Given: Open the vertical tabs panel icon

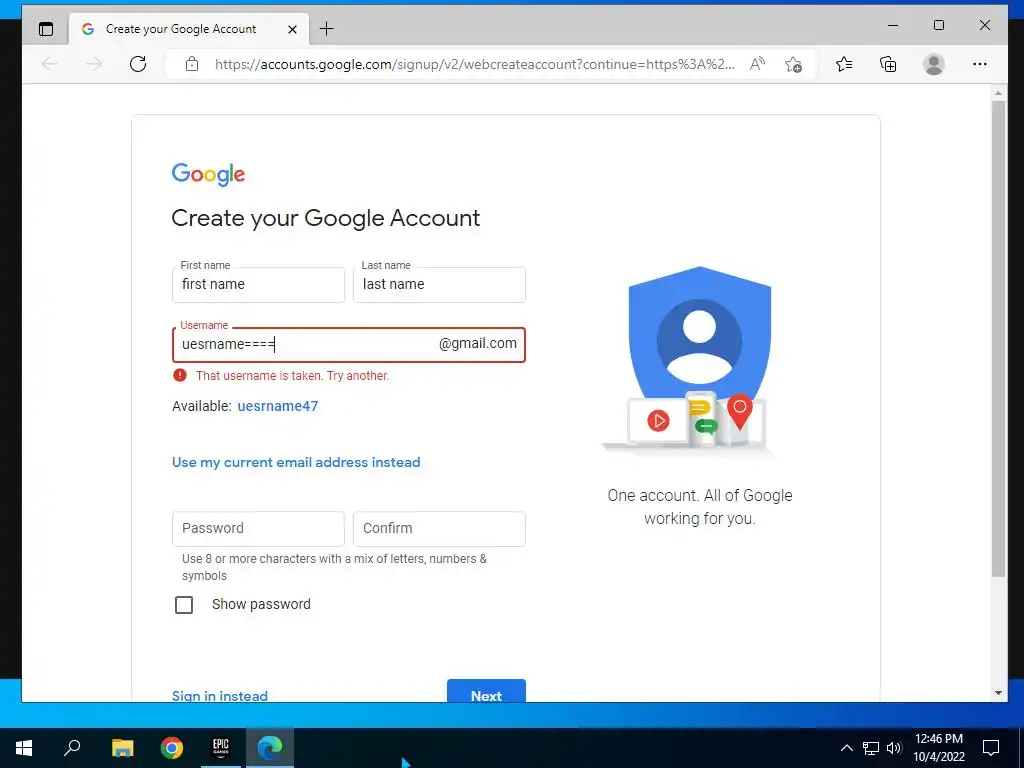Looking at the screenshot, I should point(46,29).
